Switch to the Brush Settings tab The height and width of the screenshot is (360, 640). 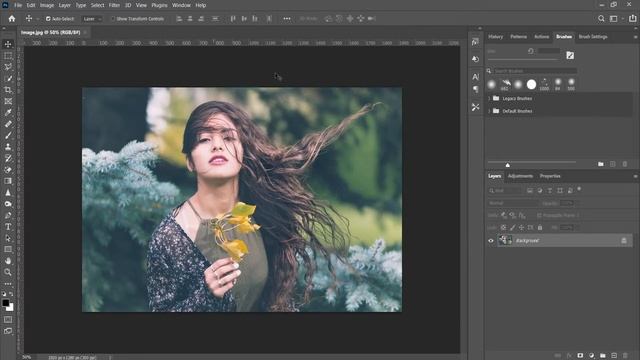[593, 37]
